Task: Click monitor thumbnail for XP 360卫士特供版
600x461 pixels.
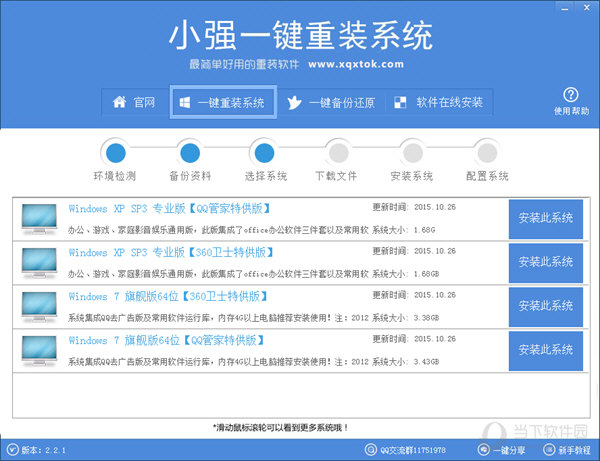Action: click(39, 263)
